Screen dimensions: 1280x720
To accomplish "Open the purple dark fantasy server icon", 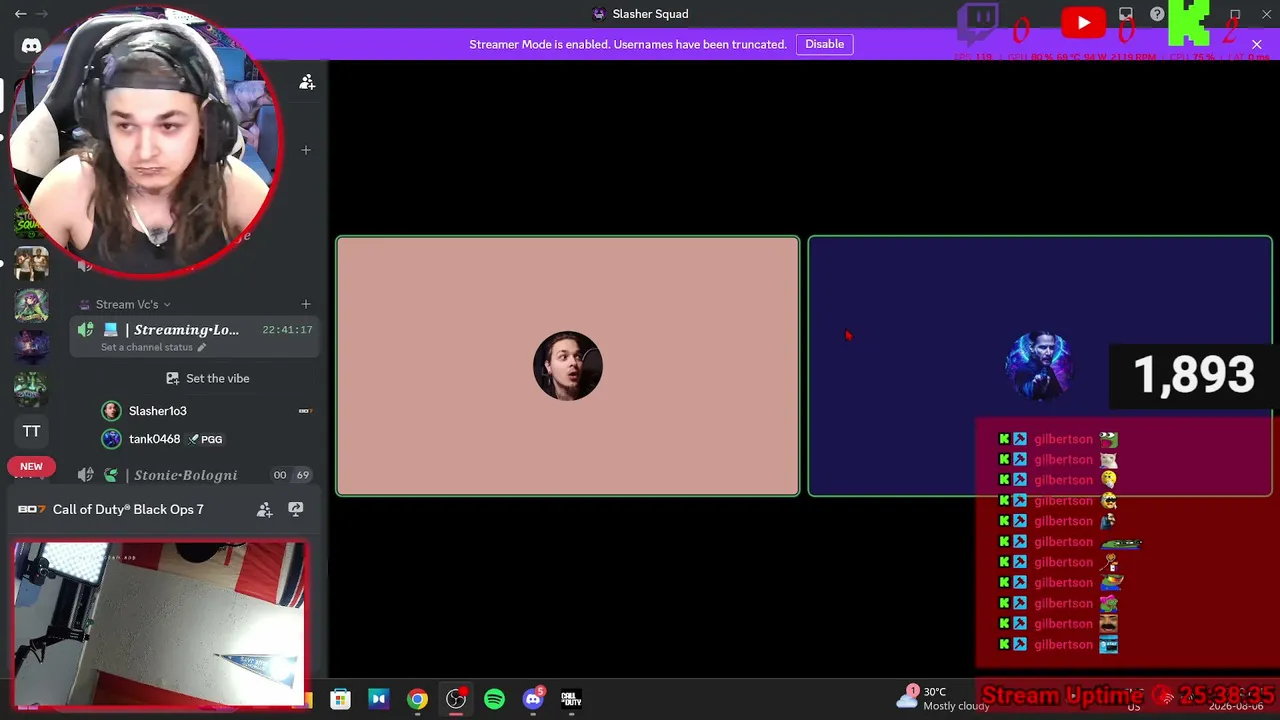I will click(x=31, y=346).
